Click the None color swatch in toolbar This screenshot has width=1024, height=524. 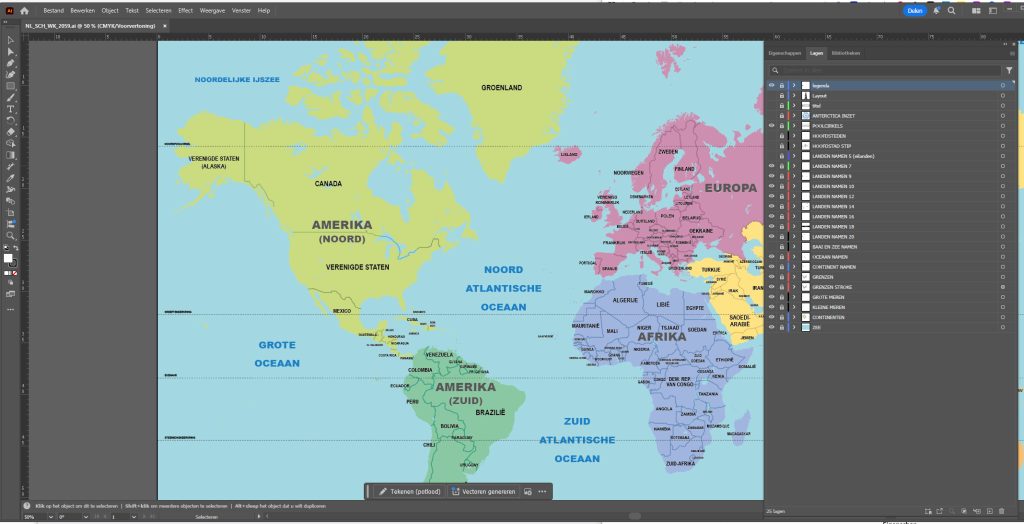(x=15, y=272)
